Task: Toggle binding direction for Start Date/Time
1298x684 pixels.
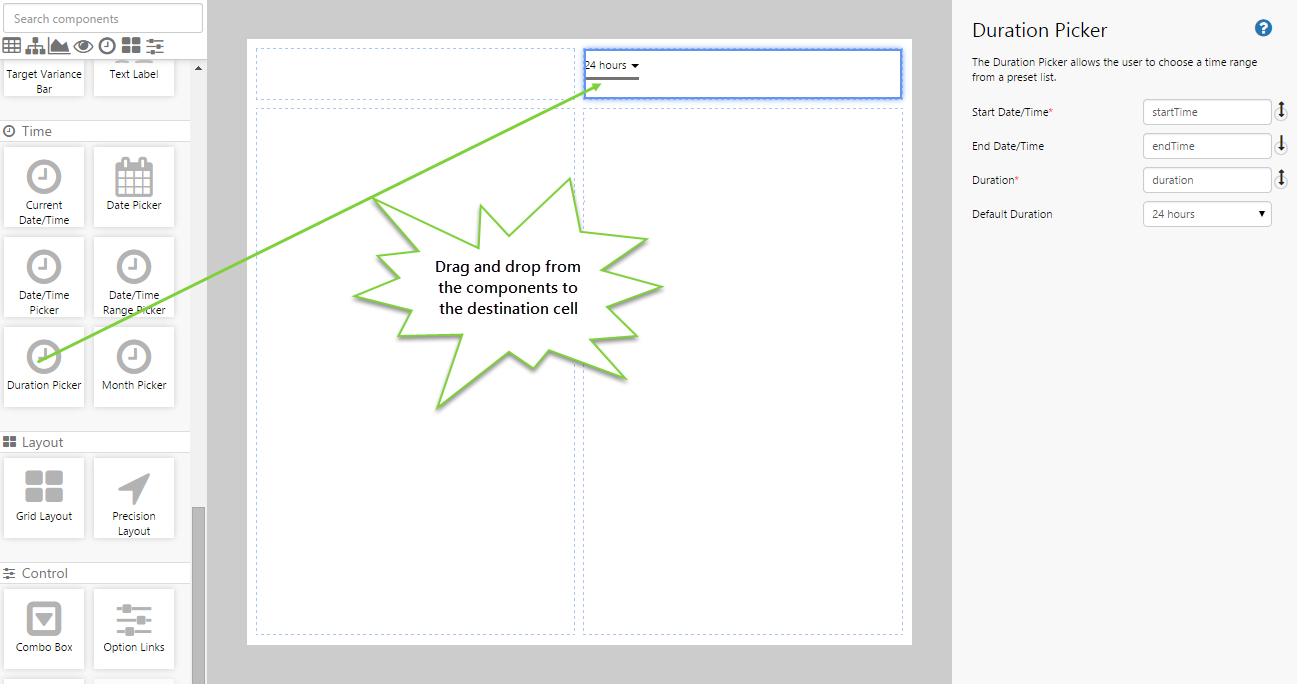Action: (x=1281, y=111)
